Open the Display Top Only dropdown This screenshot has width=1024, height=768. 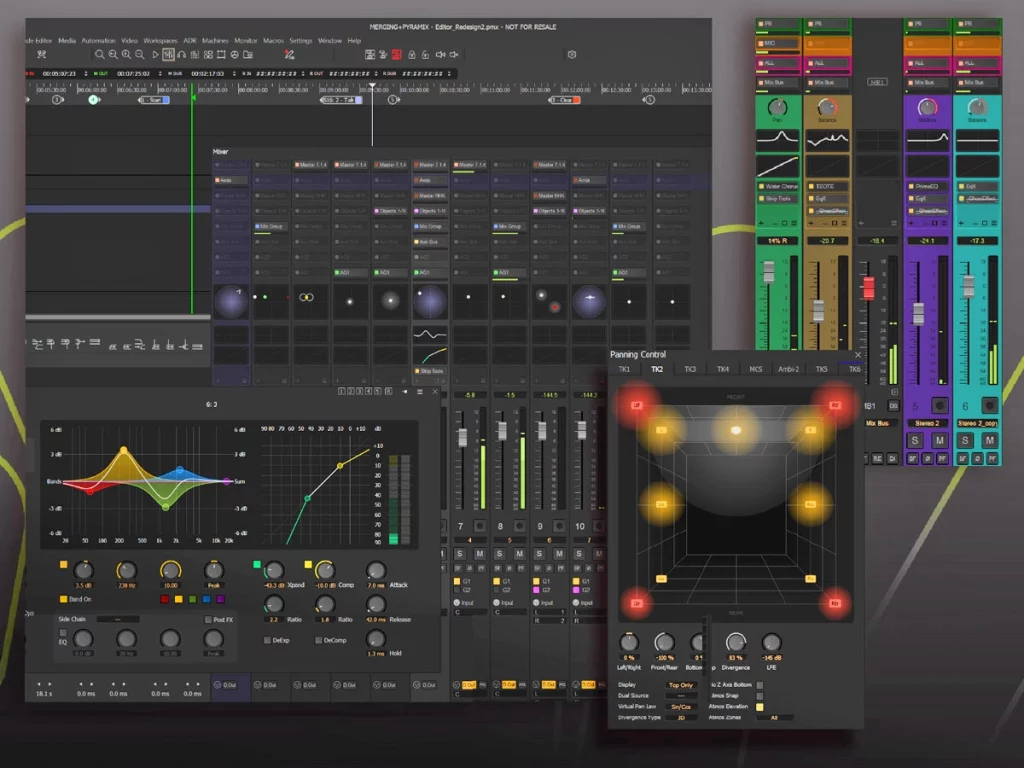coord(682,685)
